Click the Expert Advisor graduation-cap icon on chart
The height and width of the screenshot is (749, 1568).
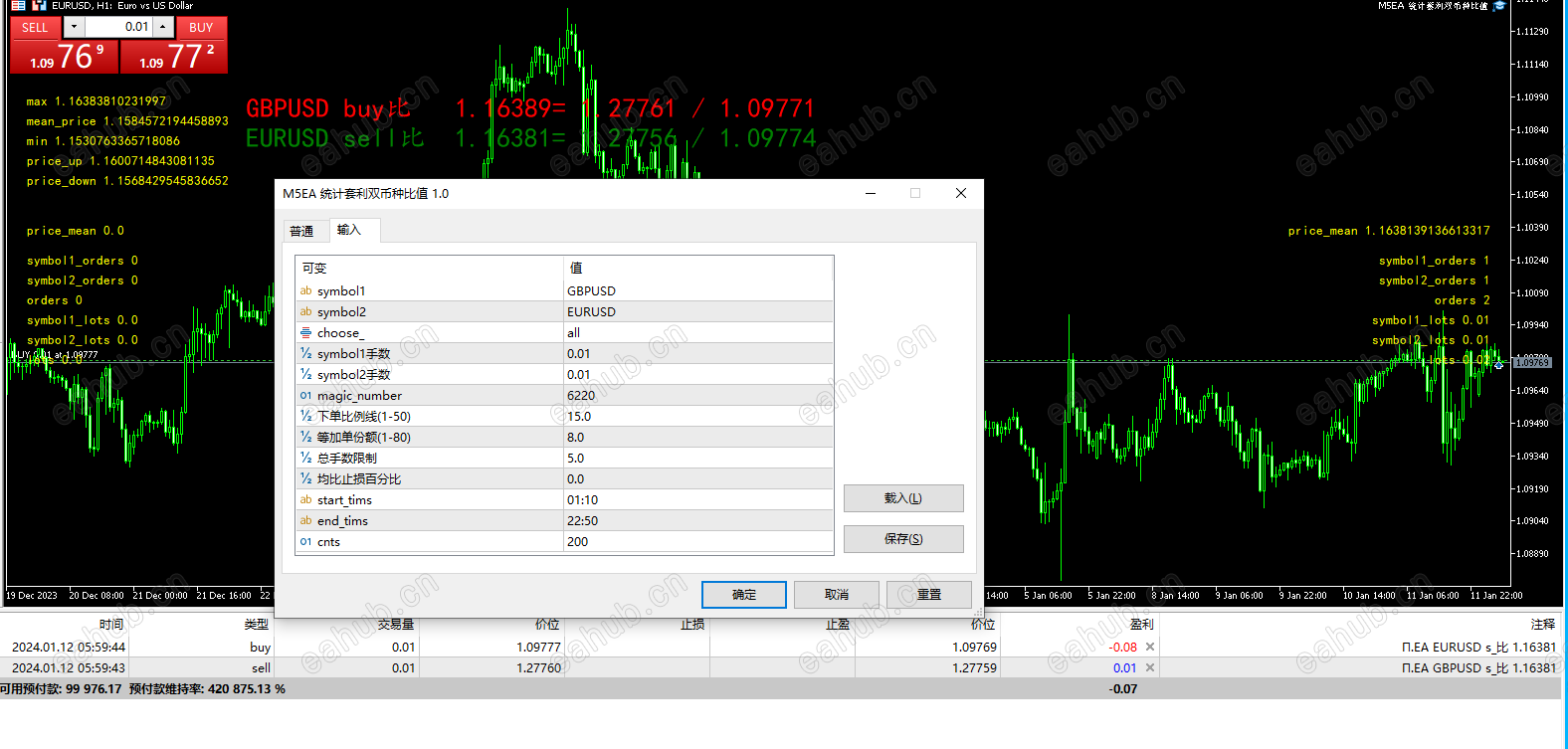click(x=1499, y=6)
